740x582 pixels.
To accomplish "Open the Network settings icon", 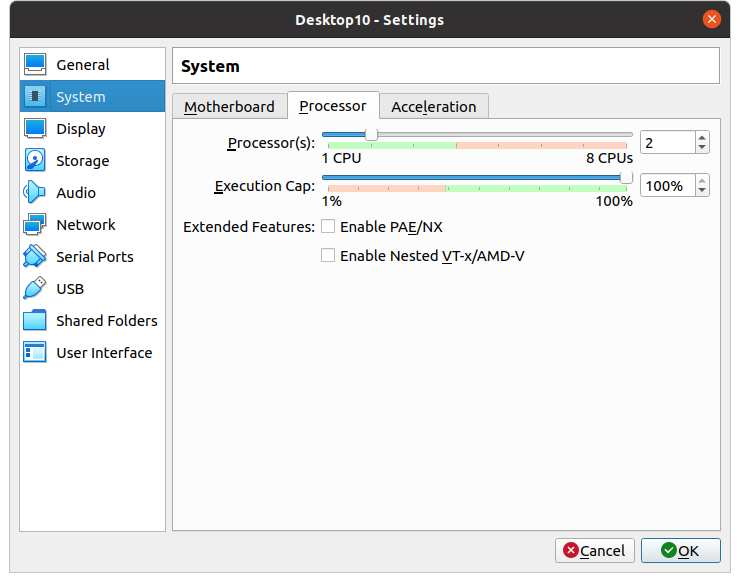I will tap(35, 225).
